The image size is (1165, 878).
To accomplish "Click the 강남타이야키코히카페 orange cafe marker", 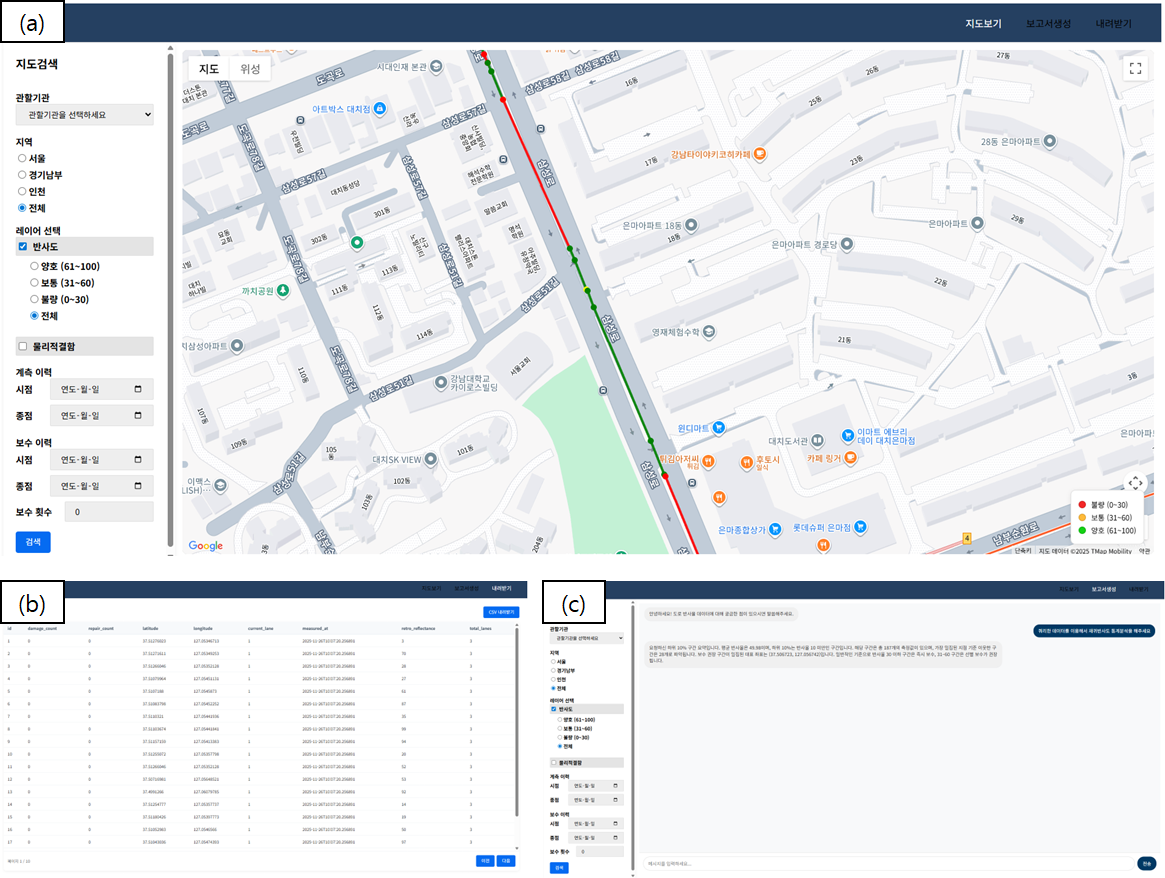I will 760,154.
